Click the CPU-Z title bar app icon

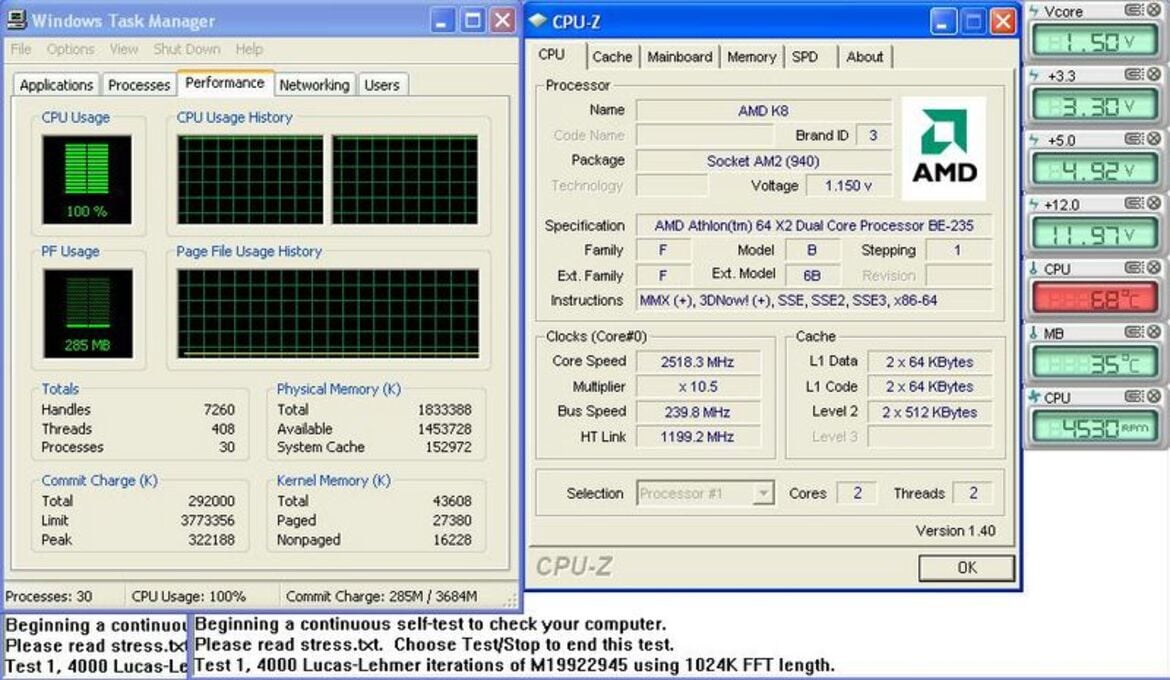point(538,21)
